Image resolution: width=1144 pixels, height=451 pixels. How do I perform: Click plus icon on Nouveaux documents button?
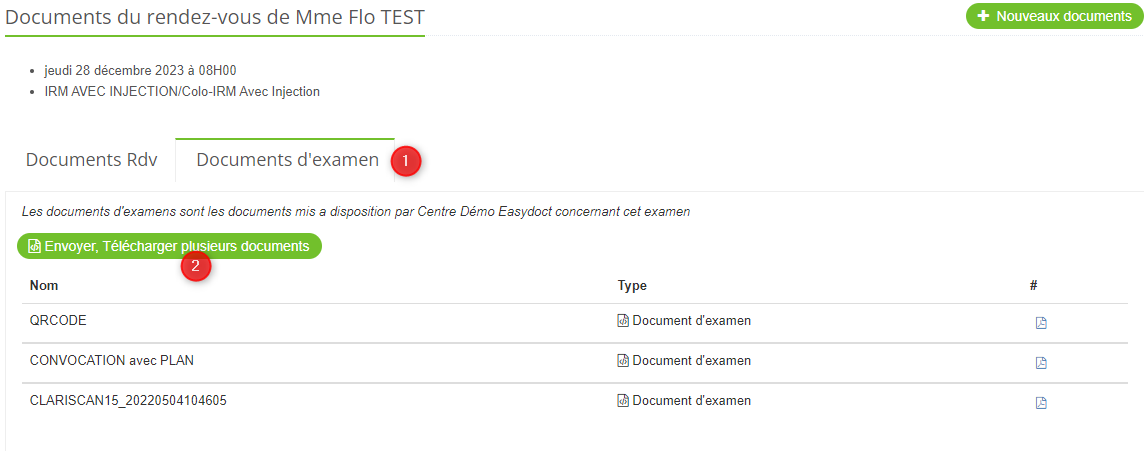tap(983, 16)
